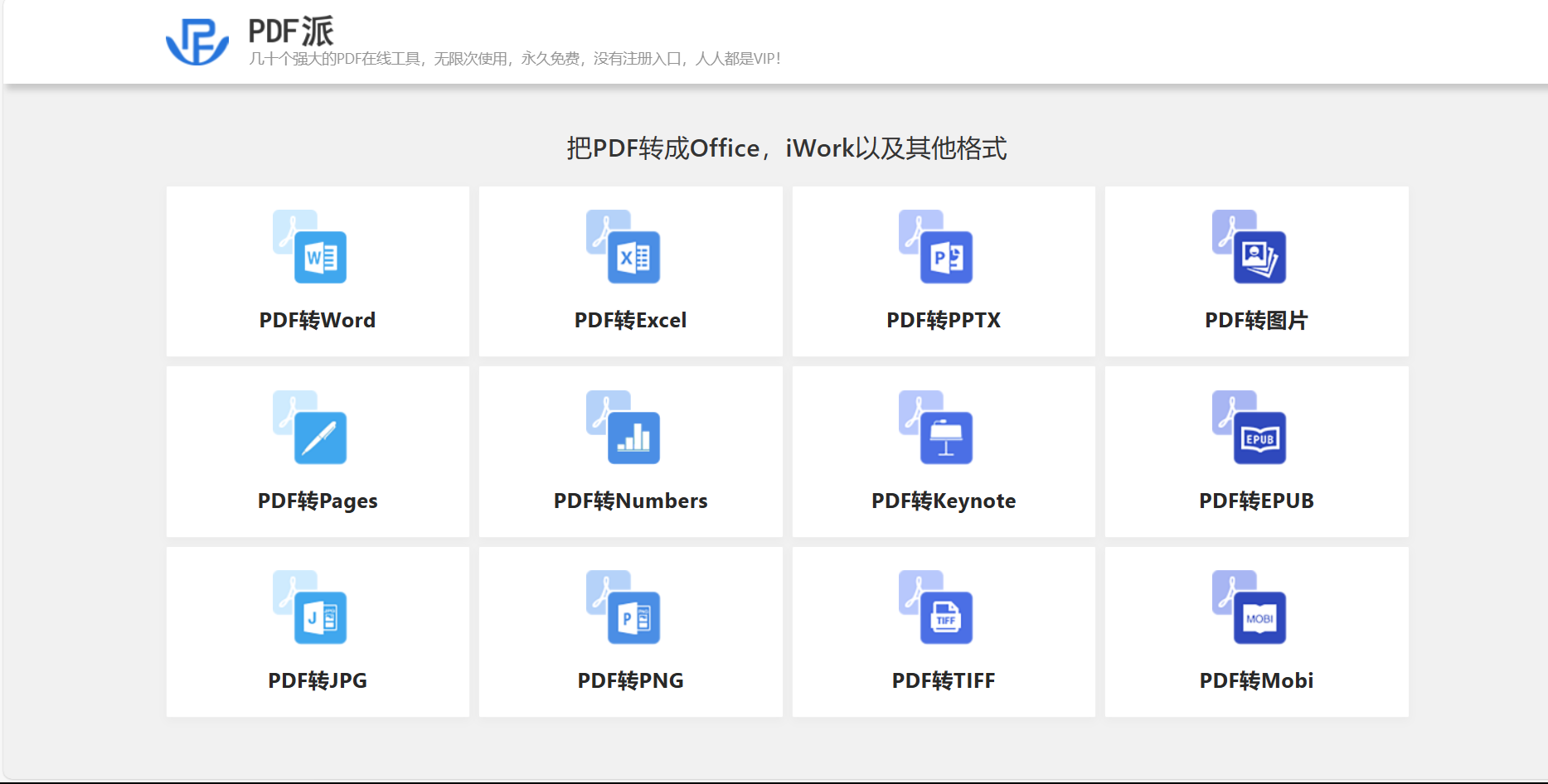Image resolution: width=1548 pixels, height=784 pixels.
Task: Click the PDF转Numbers label text
Action: pos(631,501)
